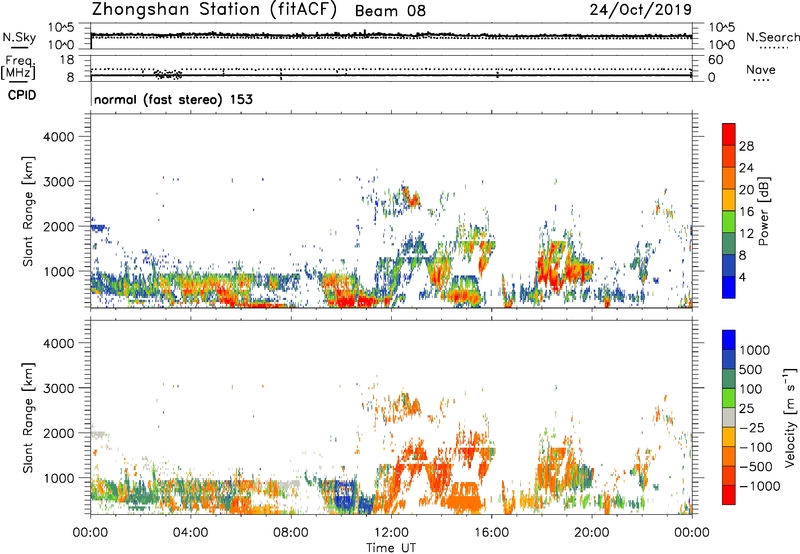Click "Slant Range [km]" label of velocity panel
The height and width of the screenshot is (554, 800).
click(x=28, y=418)
